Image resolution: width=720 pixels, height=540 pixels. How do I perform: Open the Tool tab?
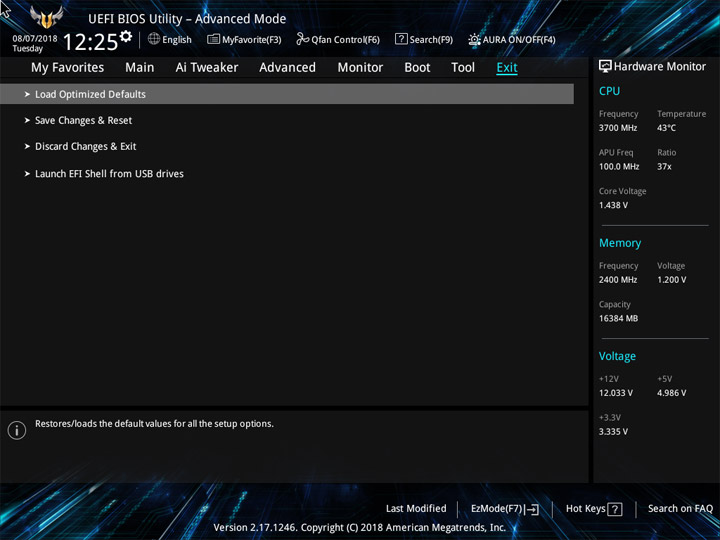click(463, 68)
